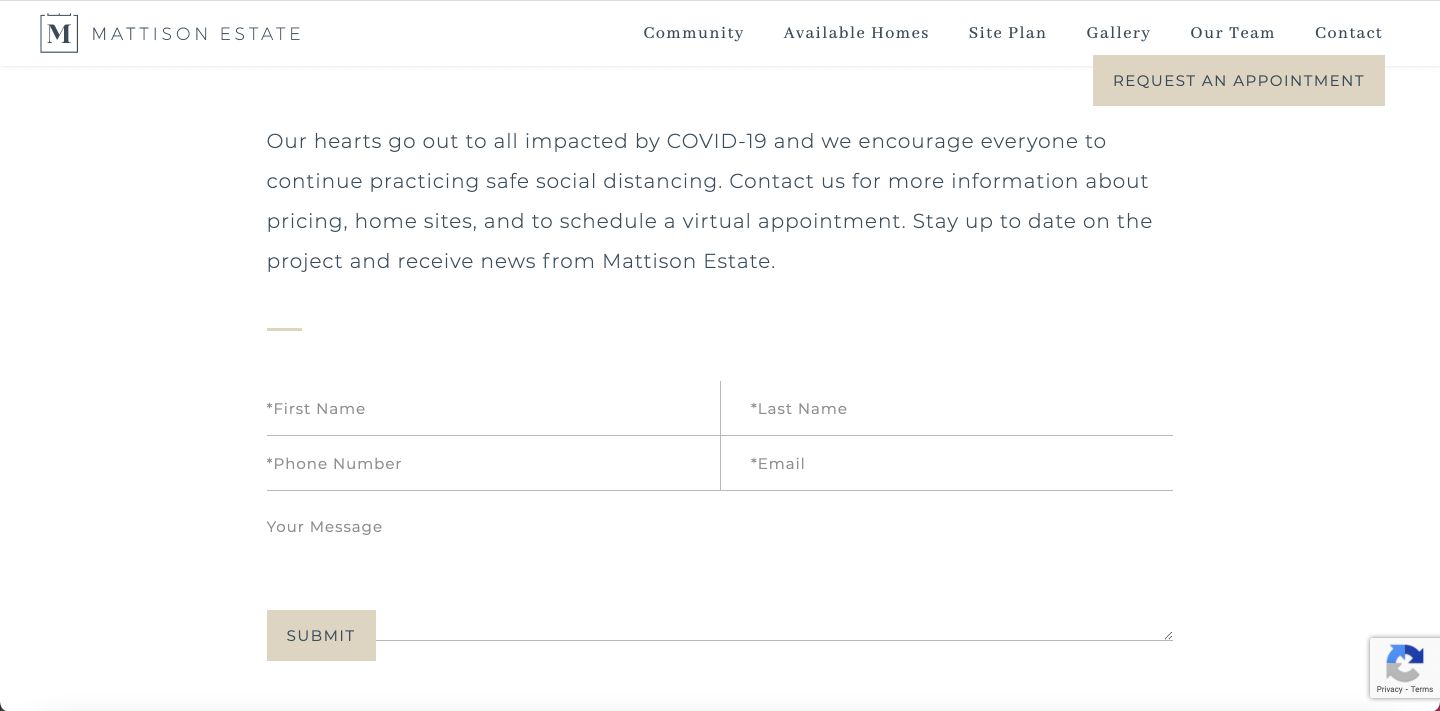Open the Site Plan menu item

(x=1007, y=33)
